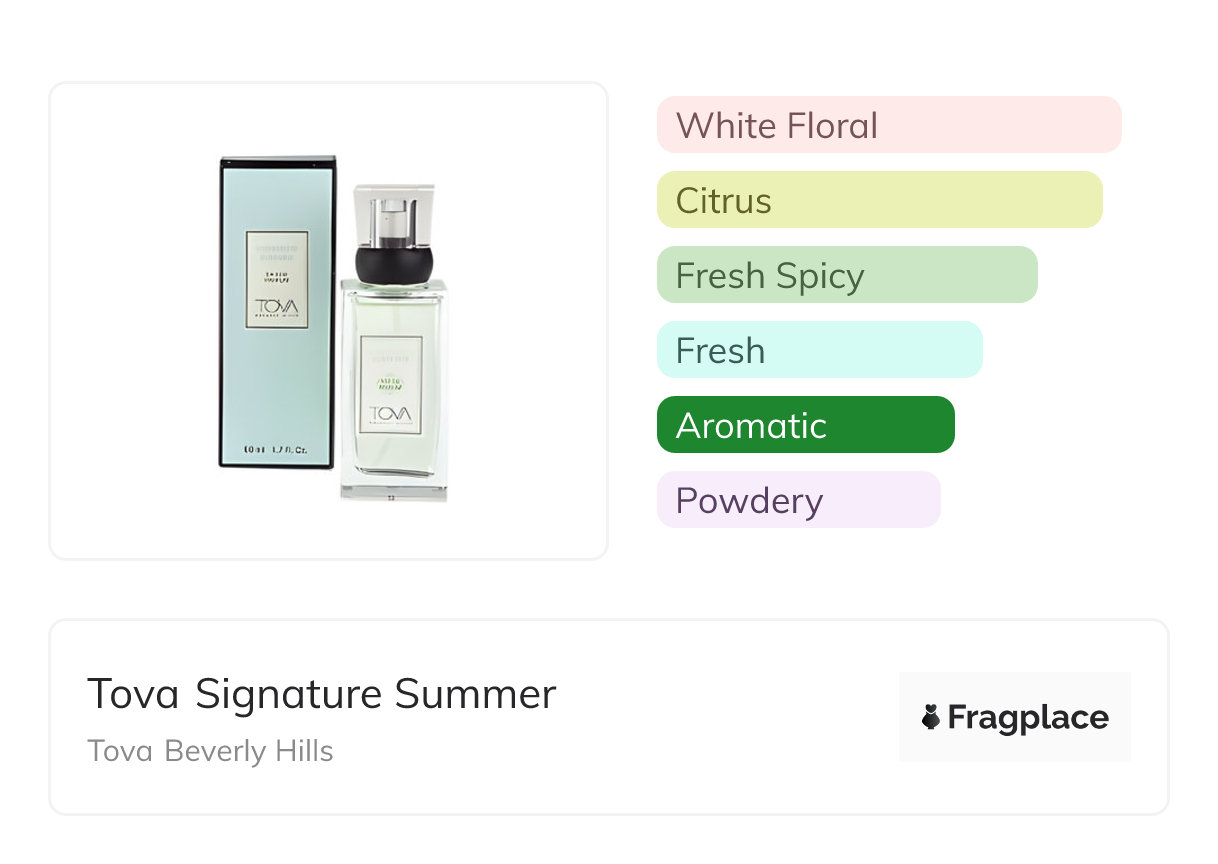Select the Fresh accord bar

tap(819, 350)
